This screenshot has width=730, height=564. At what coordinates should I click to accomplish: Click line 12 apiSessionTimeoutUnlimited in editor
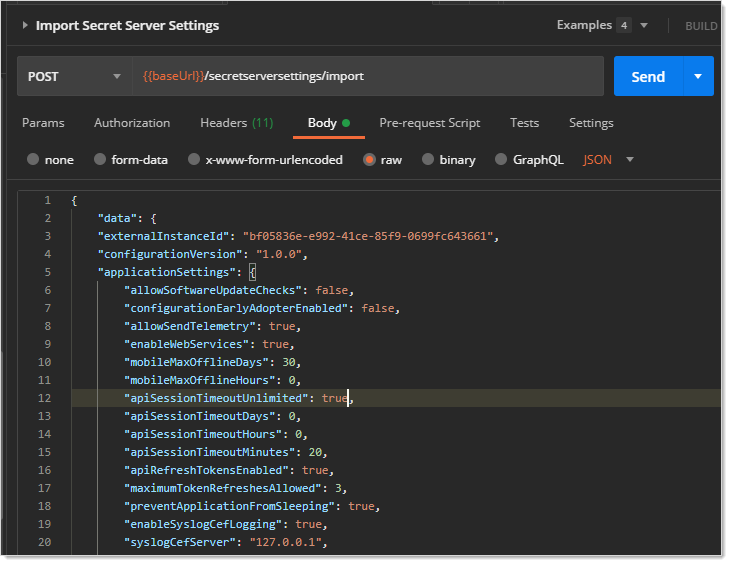coord(214,398)
